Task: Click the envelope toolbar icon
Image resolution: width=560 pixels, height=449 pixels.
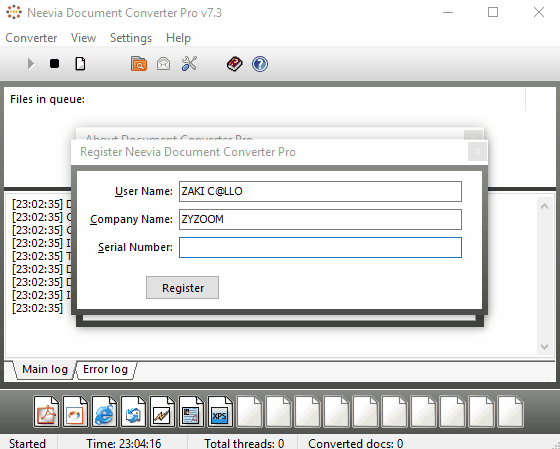Action: coord(164,64)
